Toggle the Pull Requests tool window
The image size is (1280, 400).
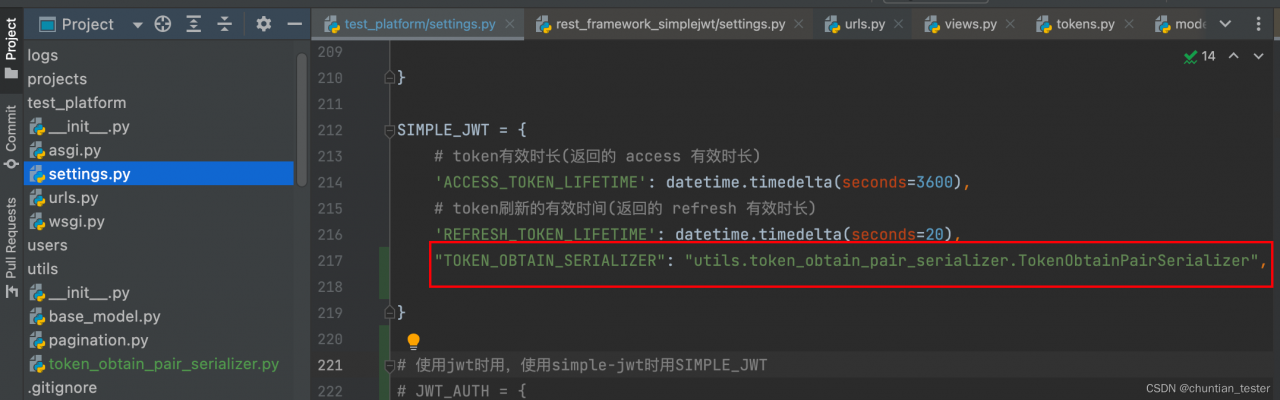tap(11, 245)
